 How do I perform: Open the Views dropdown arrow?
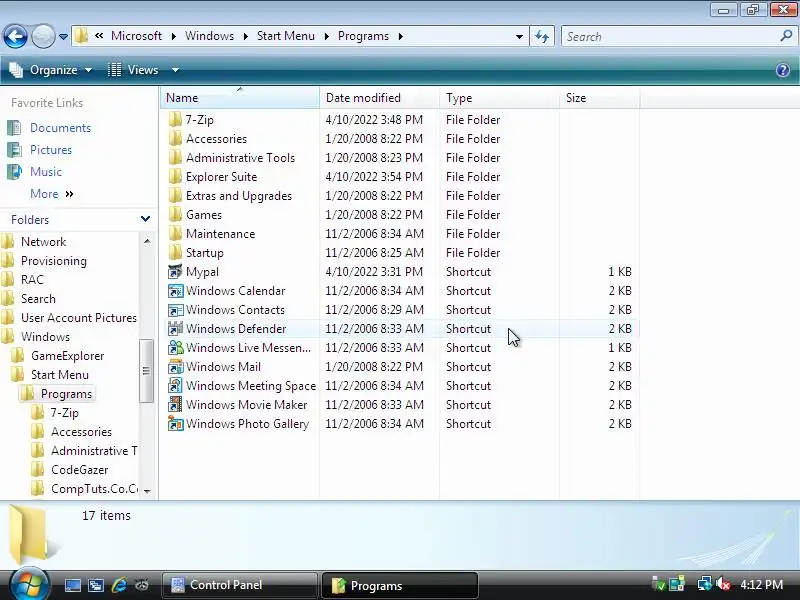click(x=175, y=70)
